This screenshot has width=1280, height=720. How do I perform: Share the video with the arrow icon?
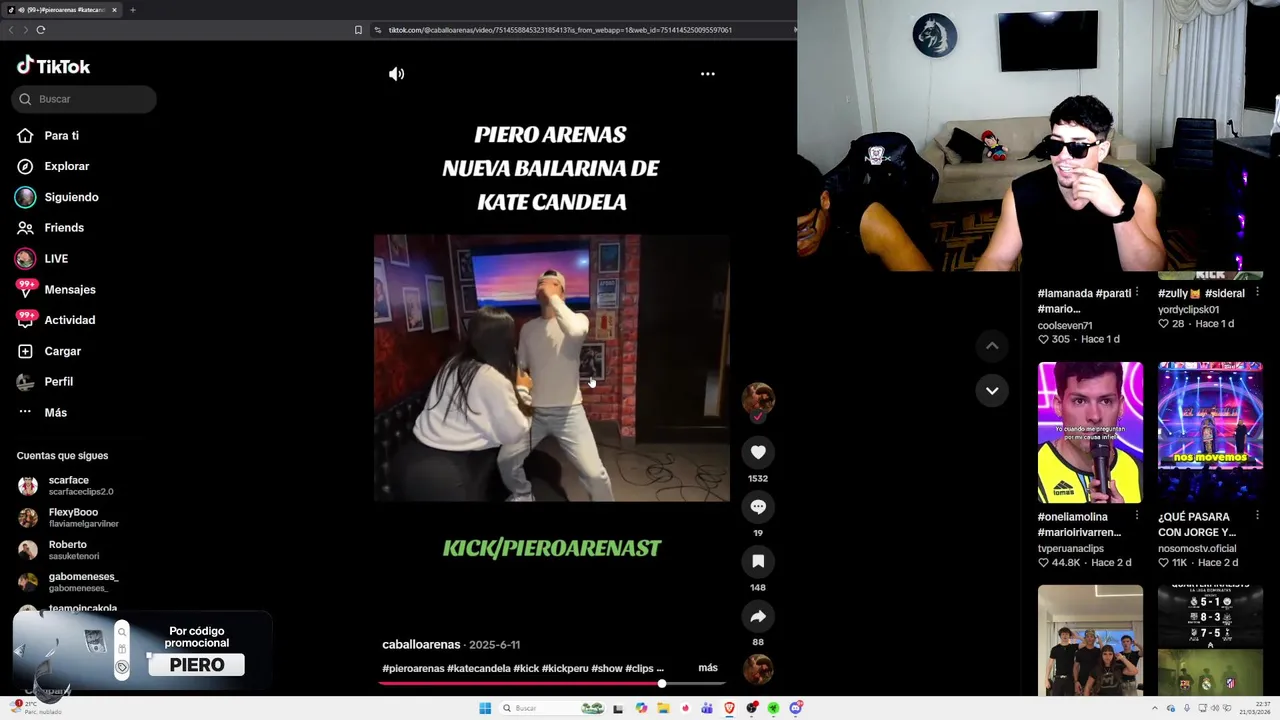pos(758,616)
